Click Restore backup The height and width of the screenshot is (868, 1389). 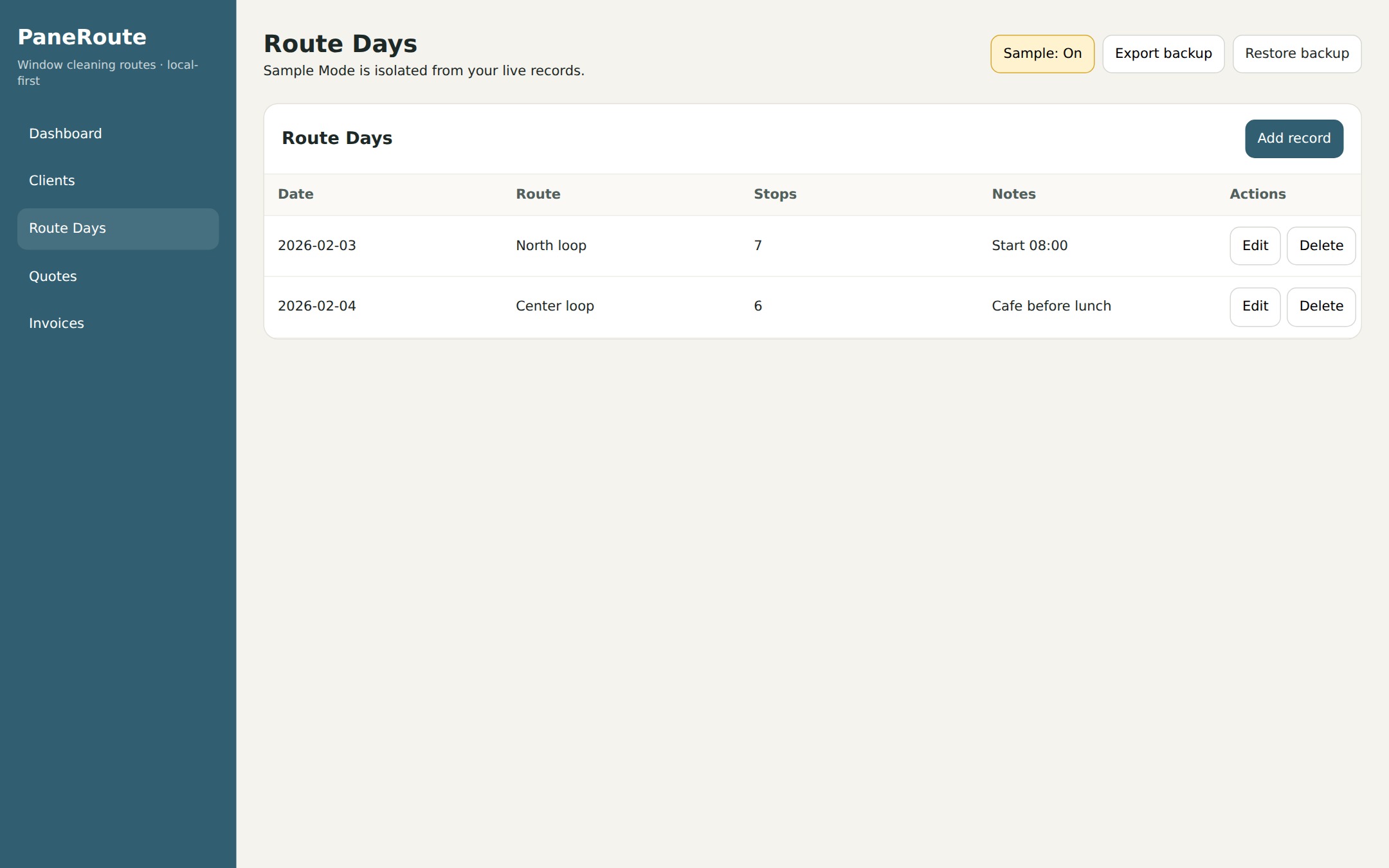point(1296,54)
